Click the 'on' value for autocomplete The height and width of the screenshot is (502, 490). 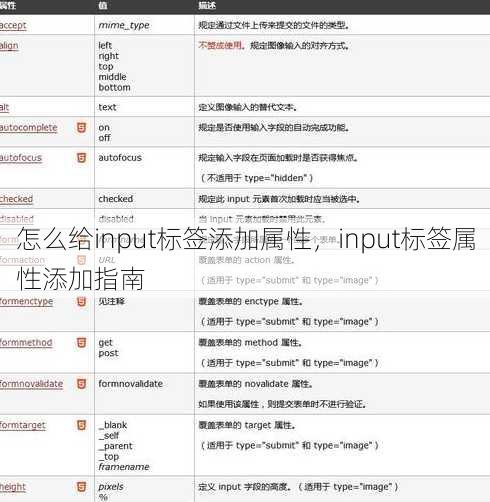point(104,128)
